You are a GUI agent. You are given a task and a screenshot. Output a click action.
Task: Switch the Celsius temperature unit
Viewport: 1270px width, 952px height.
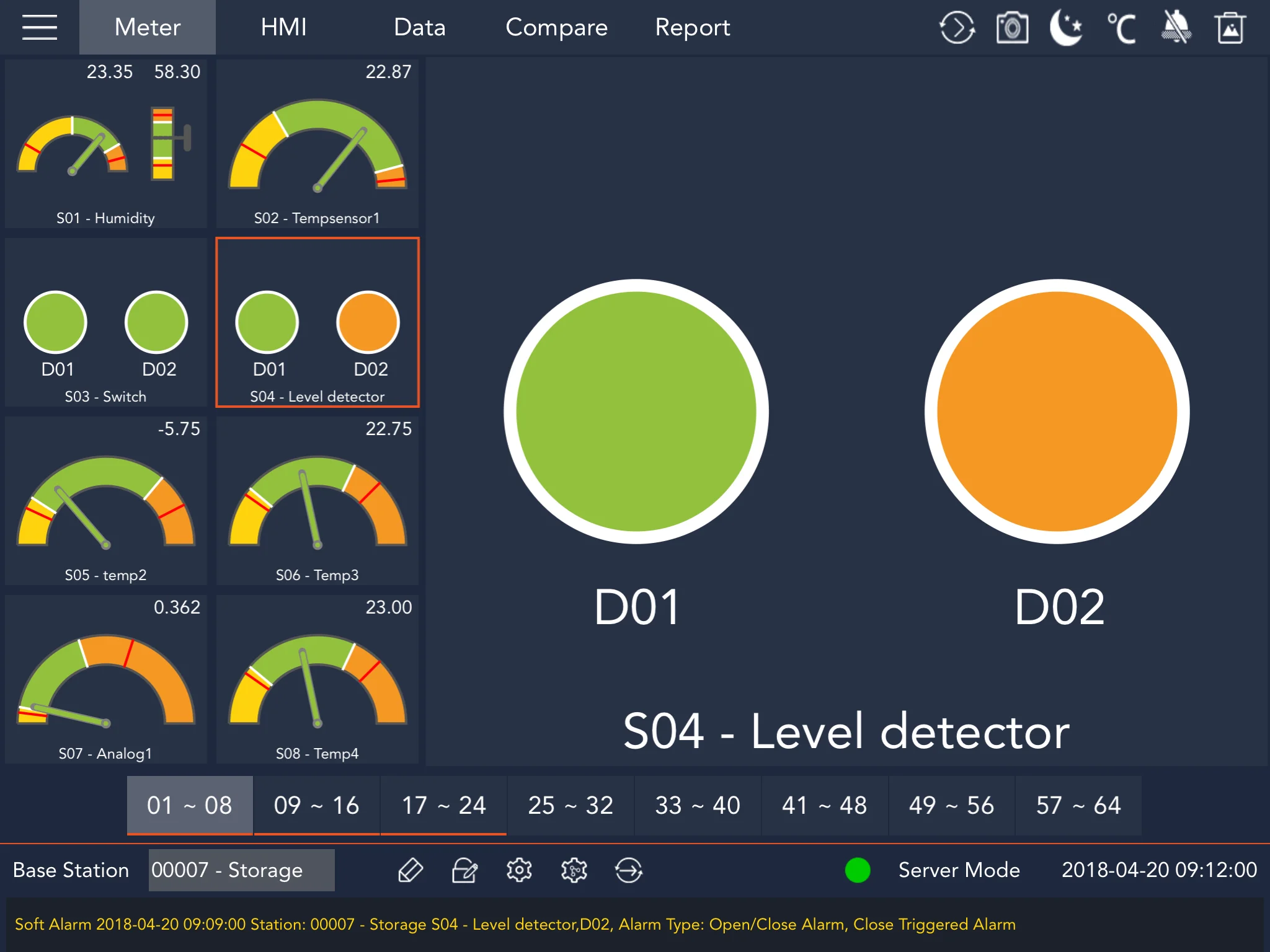pos(1121,28)
